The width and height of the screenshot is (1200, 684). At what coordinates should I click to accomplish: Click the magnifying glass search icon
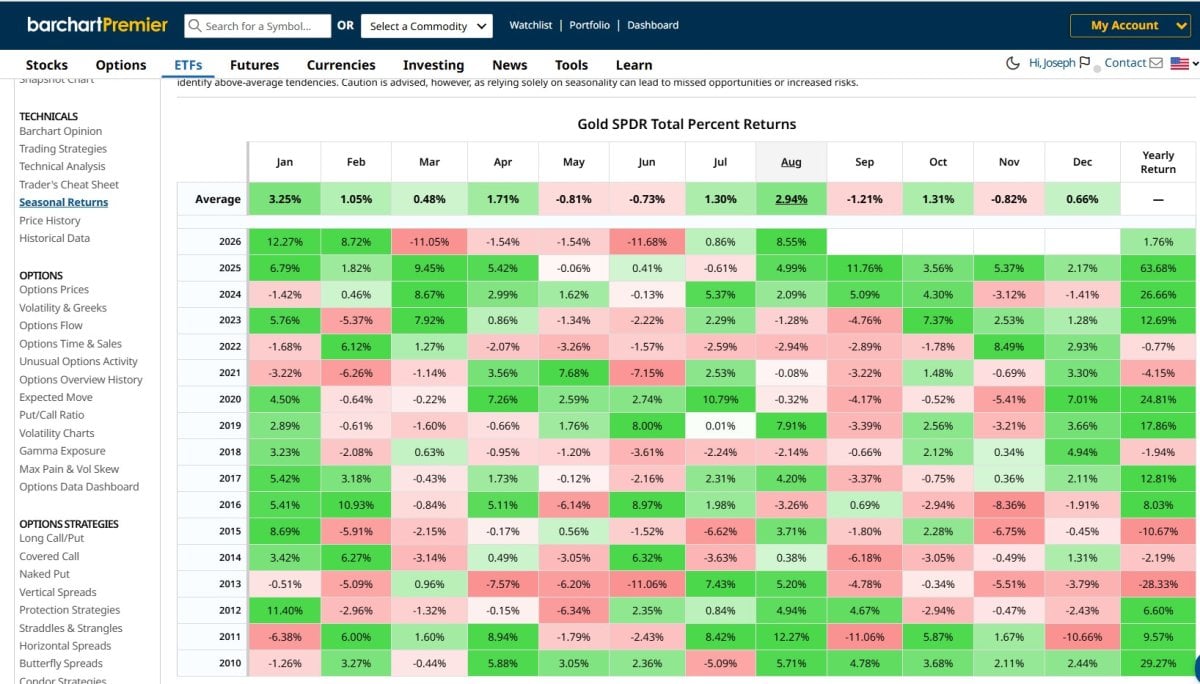click(x=195, y=25)
